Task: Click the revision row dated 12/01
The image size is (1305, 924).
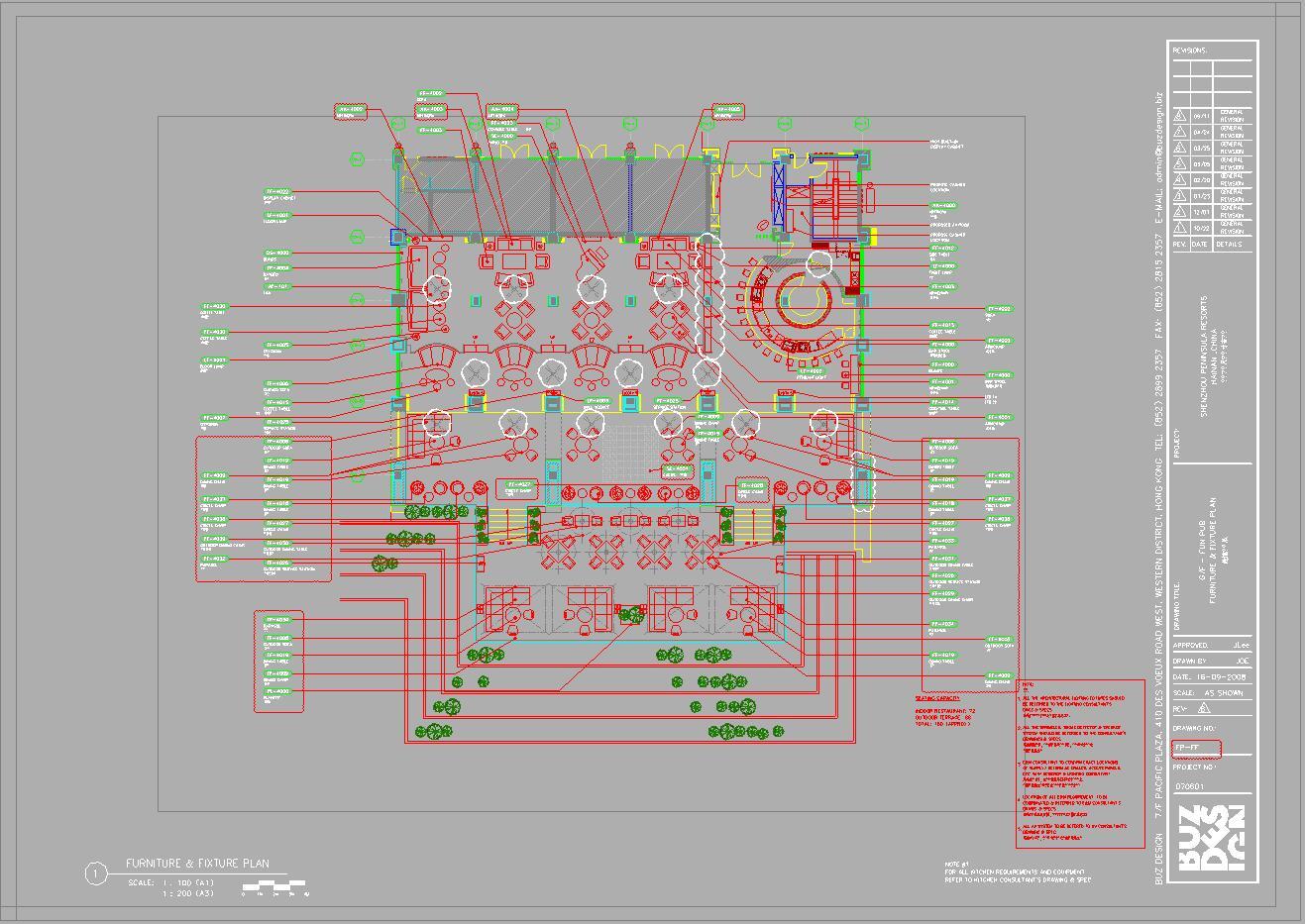Action: (1214, 211)
